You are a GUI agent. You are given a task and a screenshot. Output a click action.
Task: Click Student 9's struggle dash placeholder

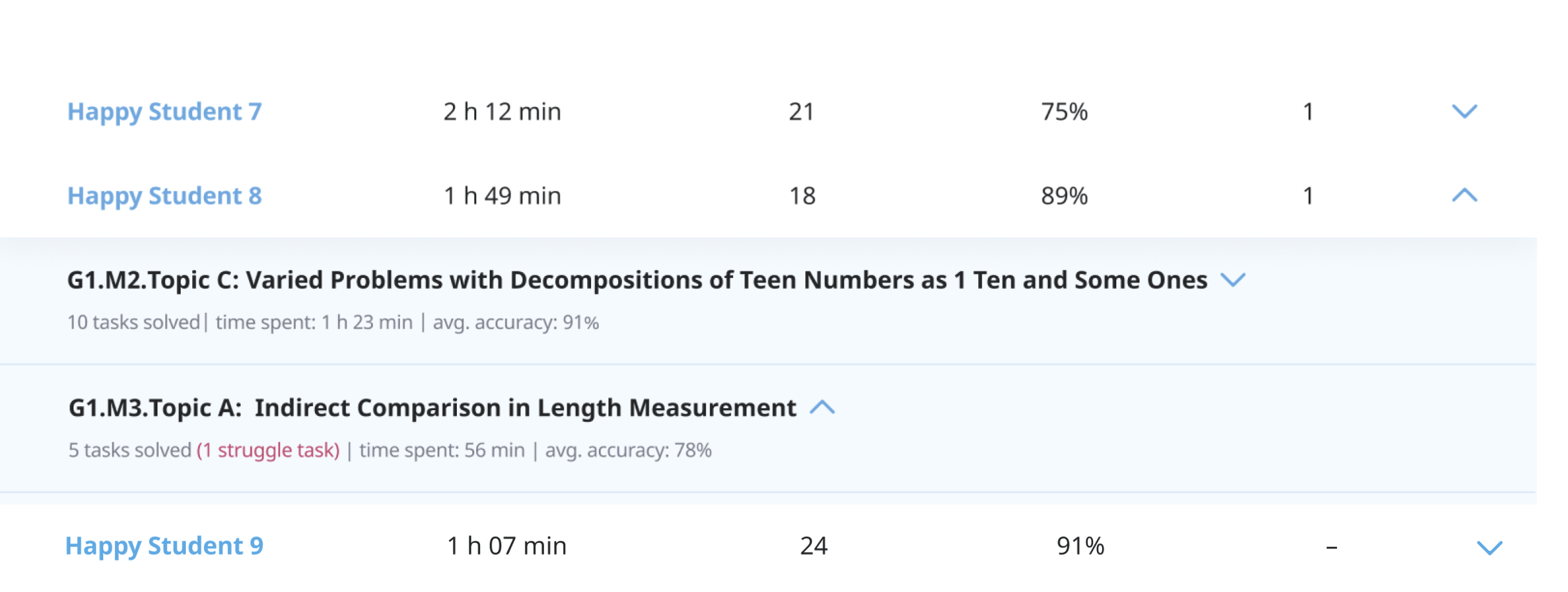click(x=1331, y=547)
